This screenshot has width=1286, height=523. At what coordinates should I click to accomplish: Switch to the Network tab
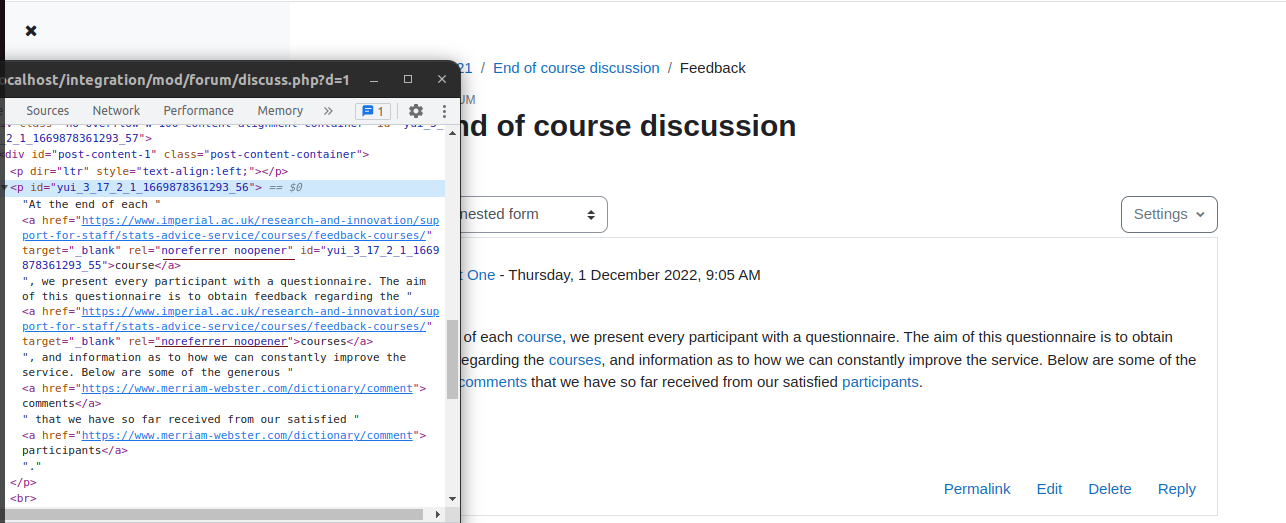116,111
